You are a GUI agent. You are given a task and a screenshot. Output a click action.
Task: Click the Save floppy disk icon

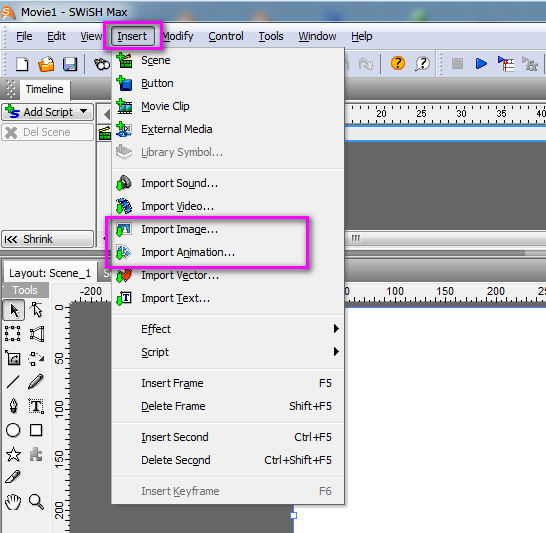(x=70, y=64)
